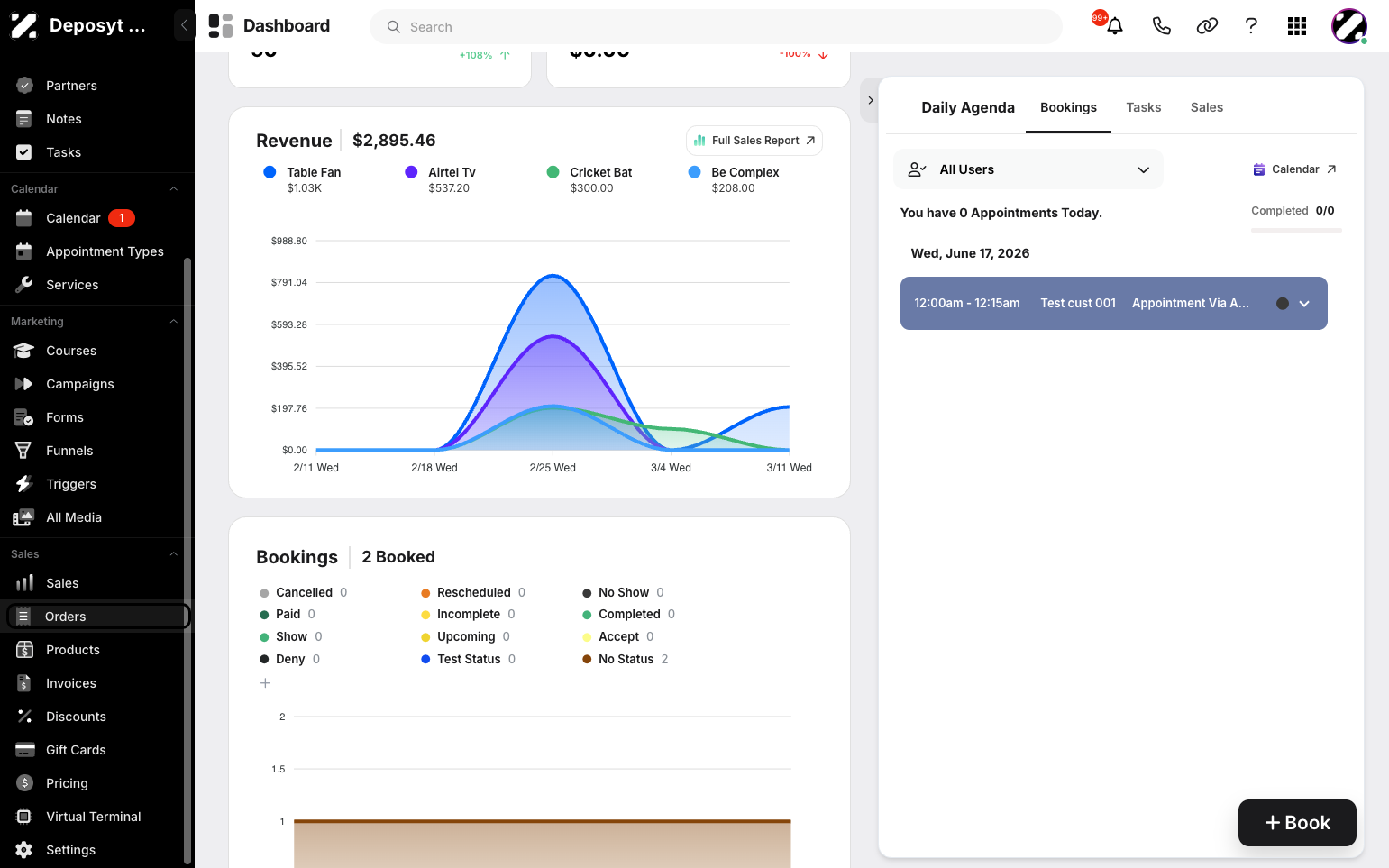Toggle the Airtel Tv legend series
The height and width of the screenshot is (868, 1389).
tap(440, 179)
